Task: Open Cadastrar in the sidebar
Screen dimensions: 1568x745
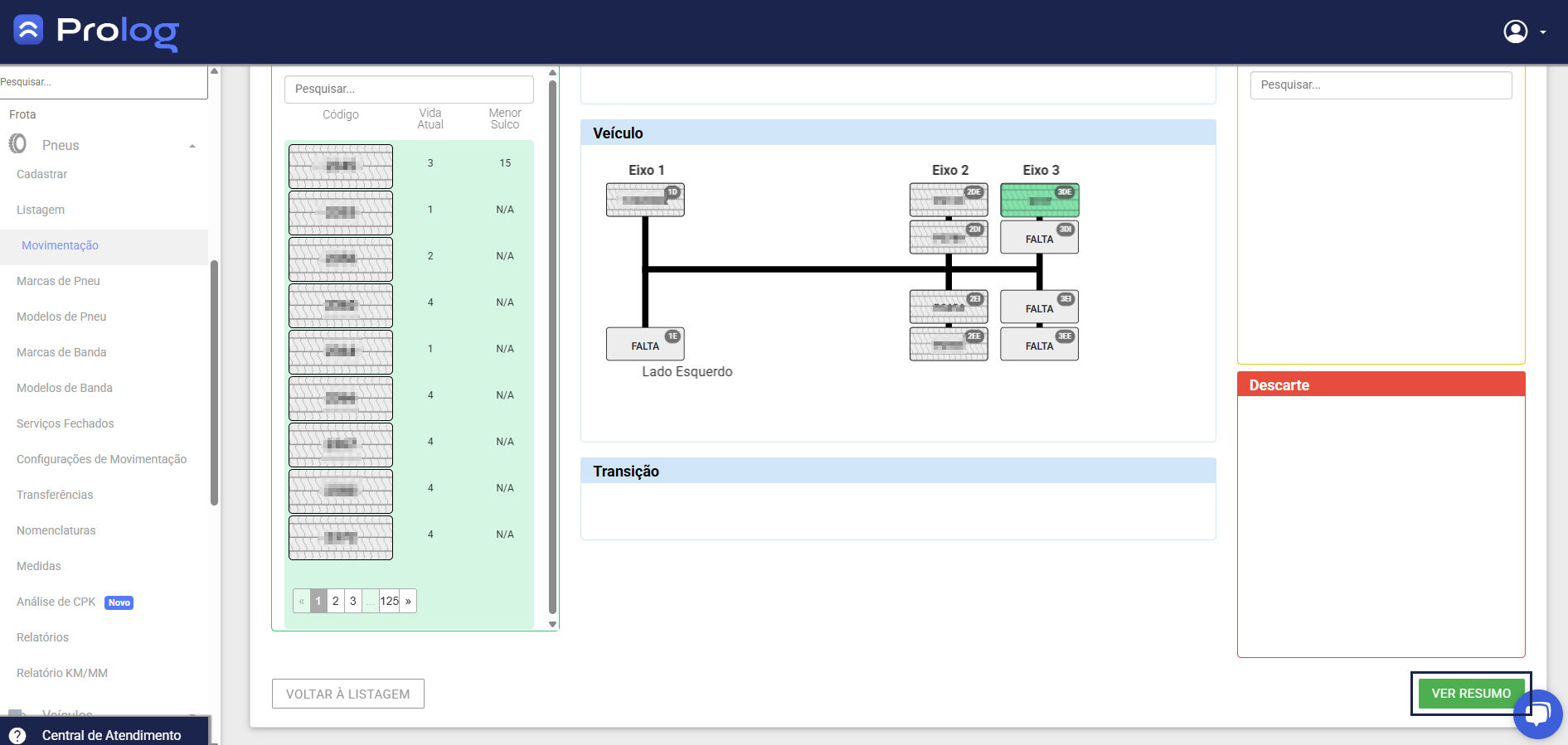Action: tap(41, 174)
